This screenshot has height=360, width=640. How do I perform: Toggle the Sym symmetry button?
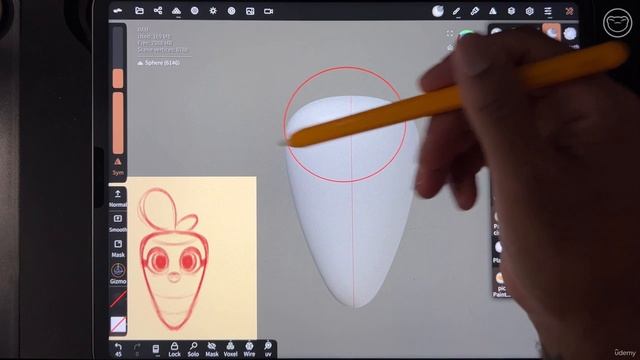(x=118, y=167)
